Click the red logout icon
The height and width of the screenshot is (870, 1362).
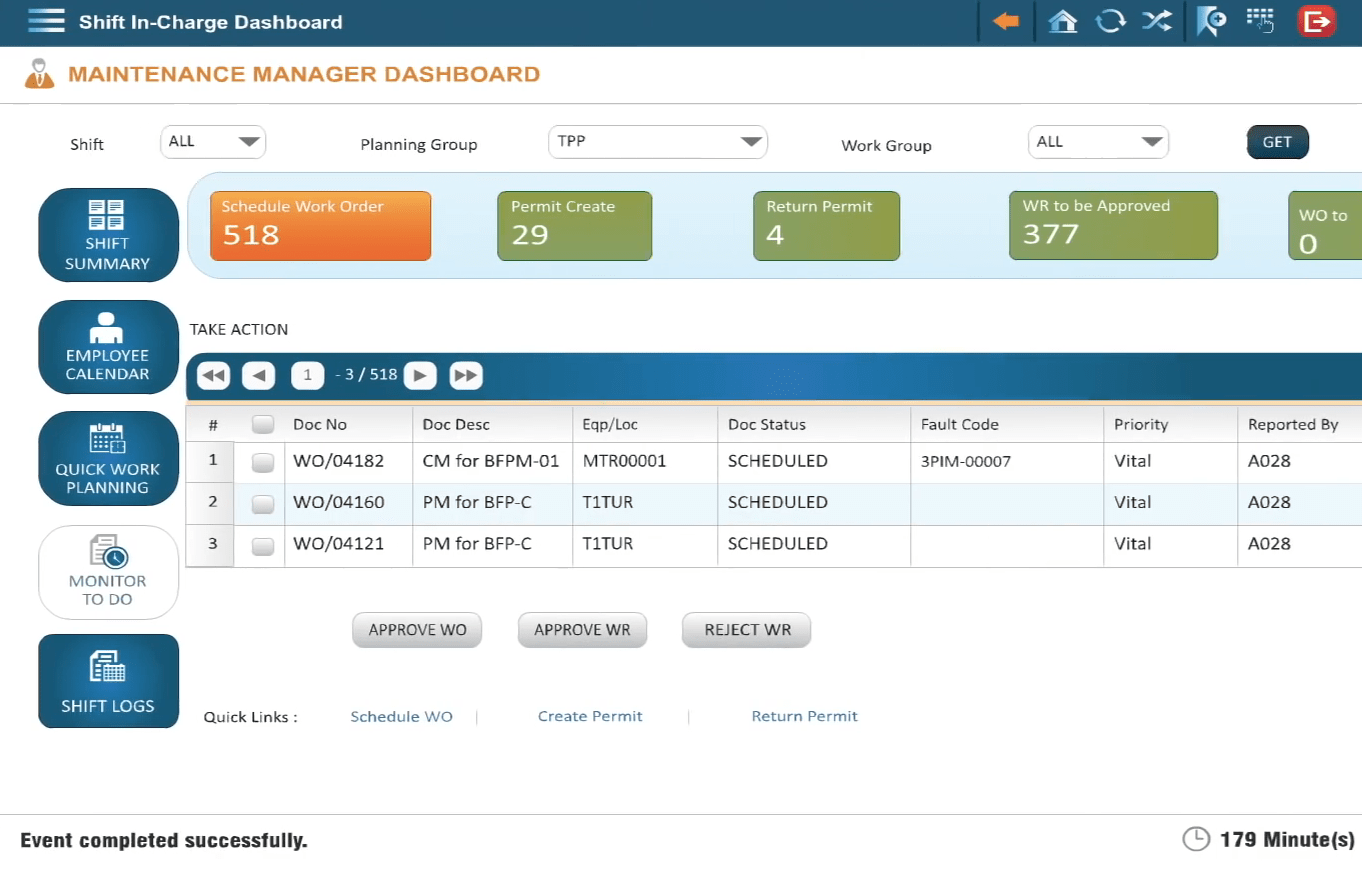tap(1316, 21)
